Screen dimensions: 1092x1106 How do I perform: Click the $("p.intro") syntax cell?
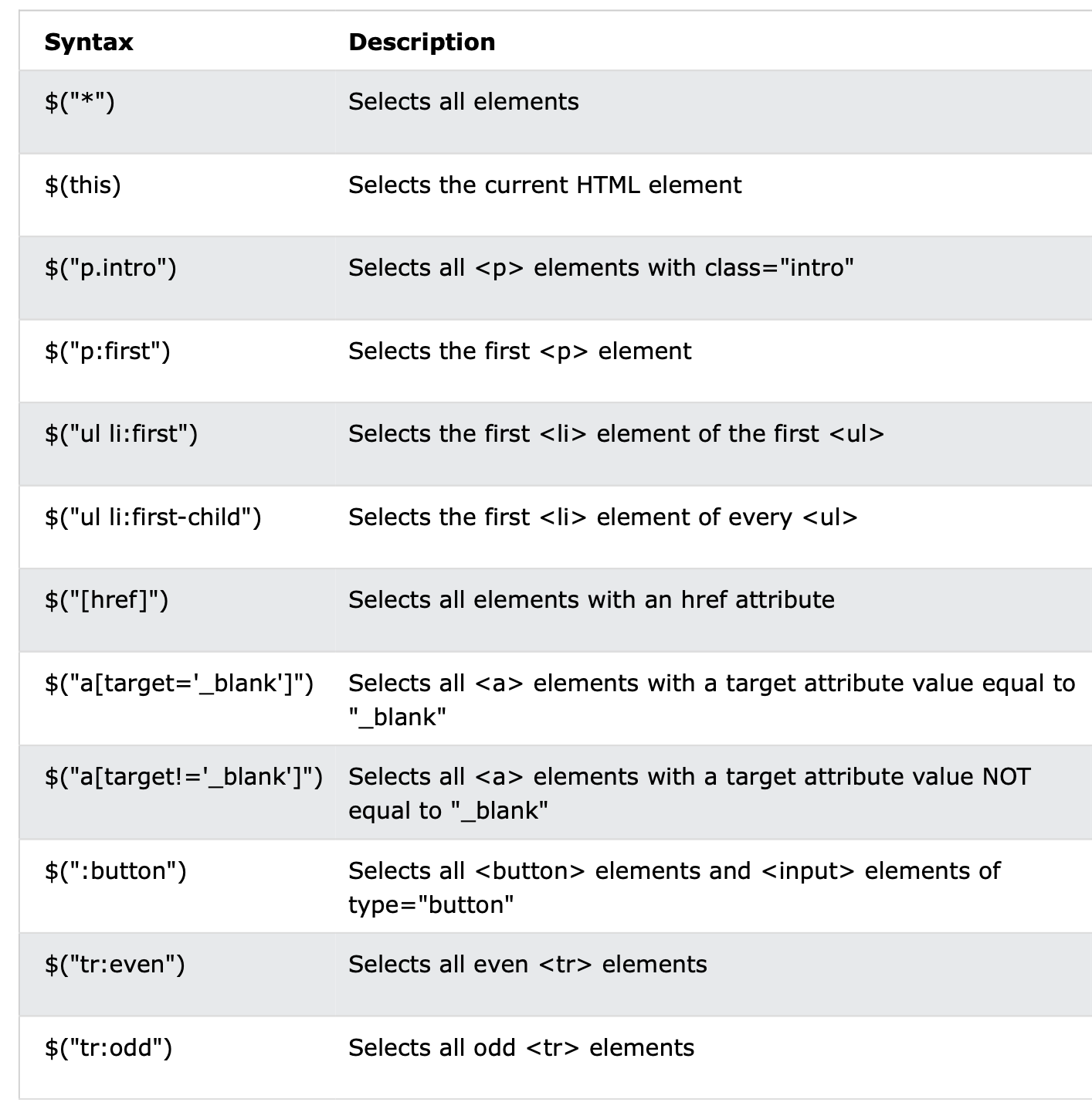click(110, 268)
